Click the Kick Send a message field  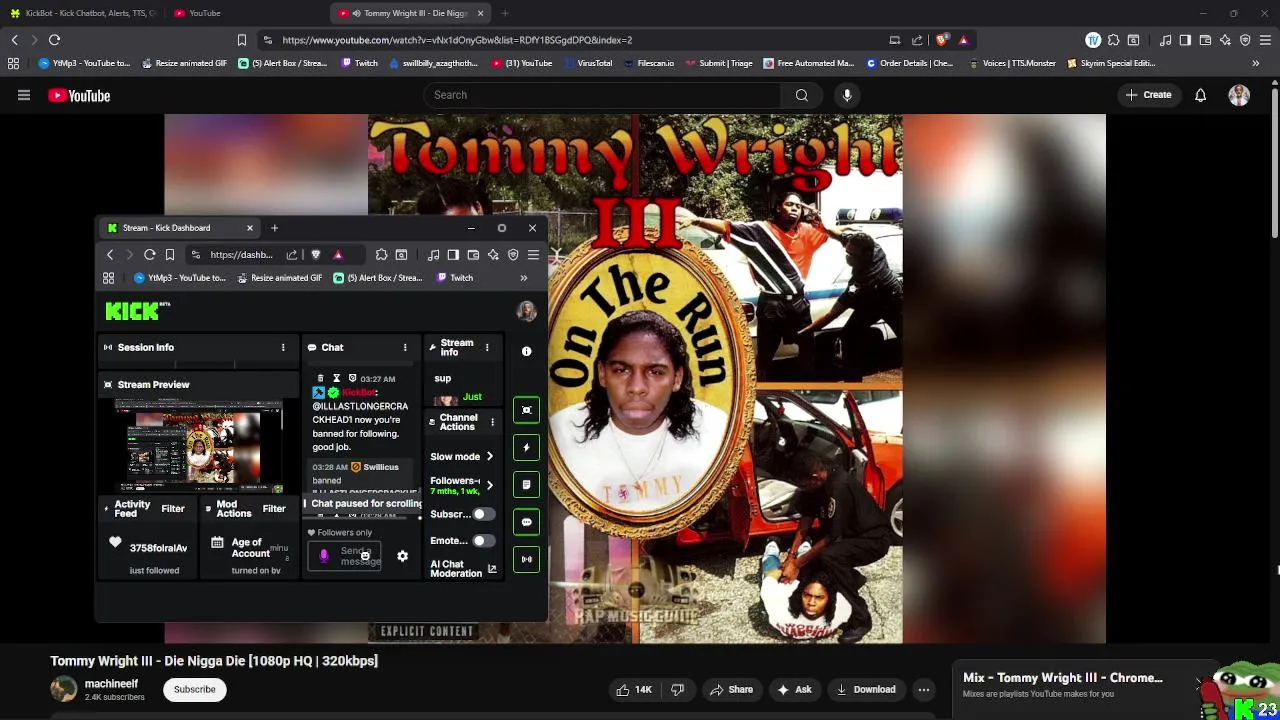(345, 556)
